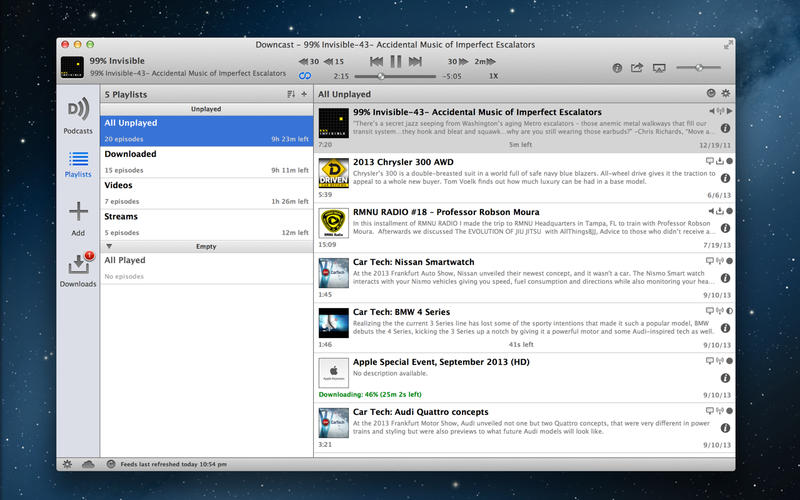800x500 pixels.
Task: Sort the playlists list
Action: point(291,94)
